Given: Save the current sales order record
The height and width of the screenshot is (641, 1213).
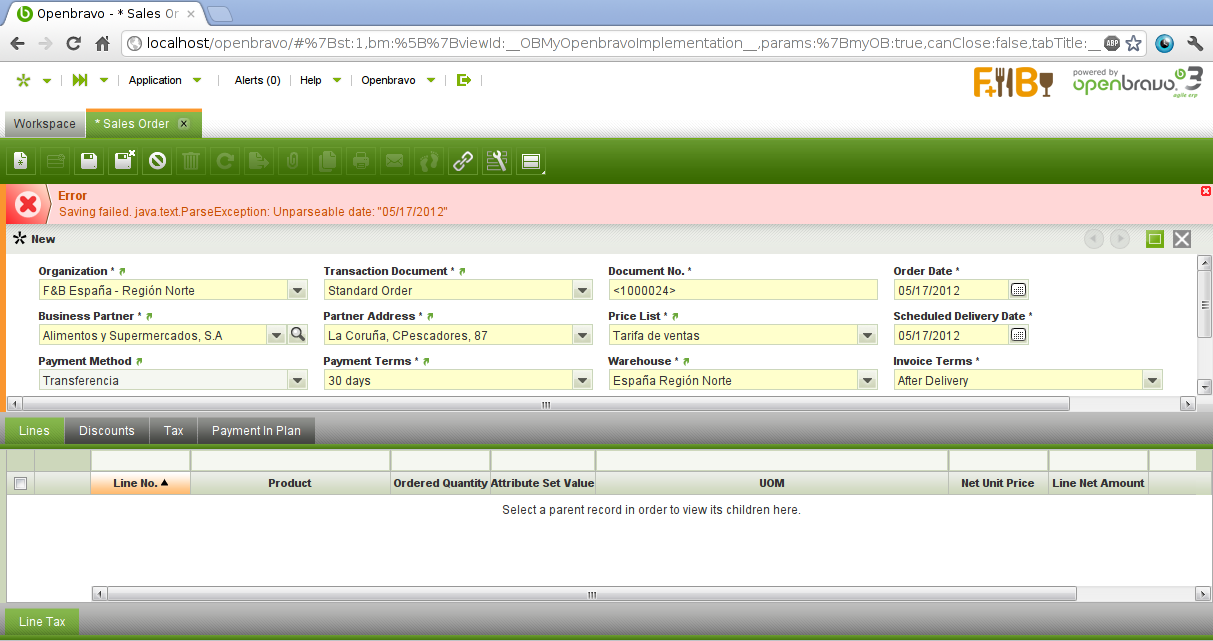Looking at the screenshot, I should pyautogui.click(x=89, y=161).
